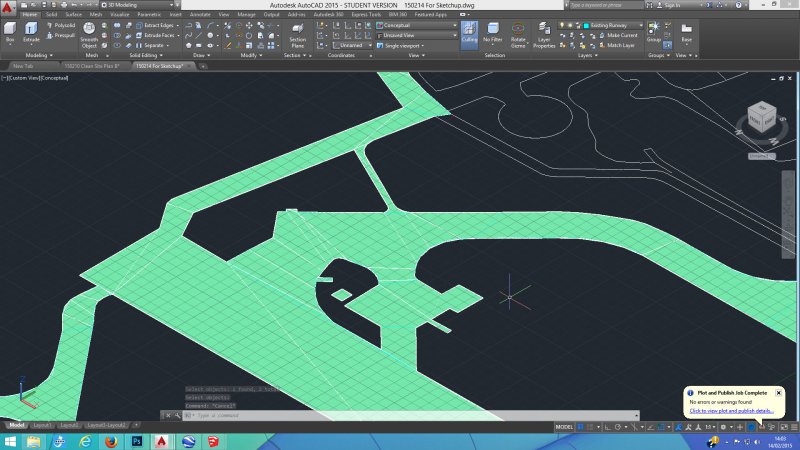This screenshot has height=450, width=800.
Task: Toggle MODEL space in status bar
Action: click(564, 426)
